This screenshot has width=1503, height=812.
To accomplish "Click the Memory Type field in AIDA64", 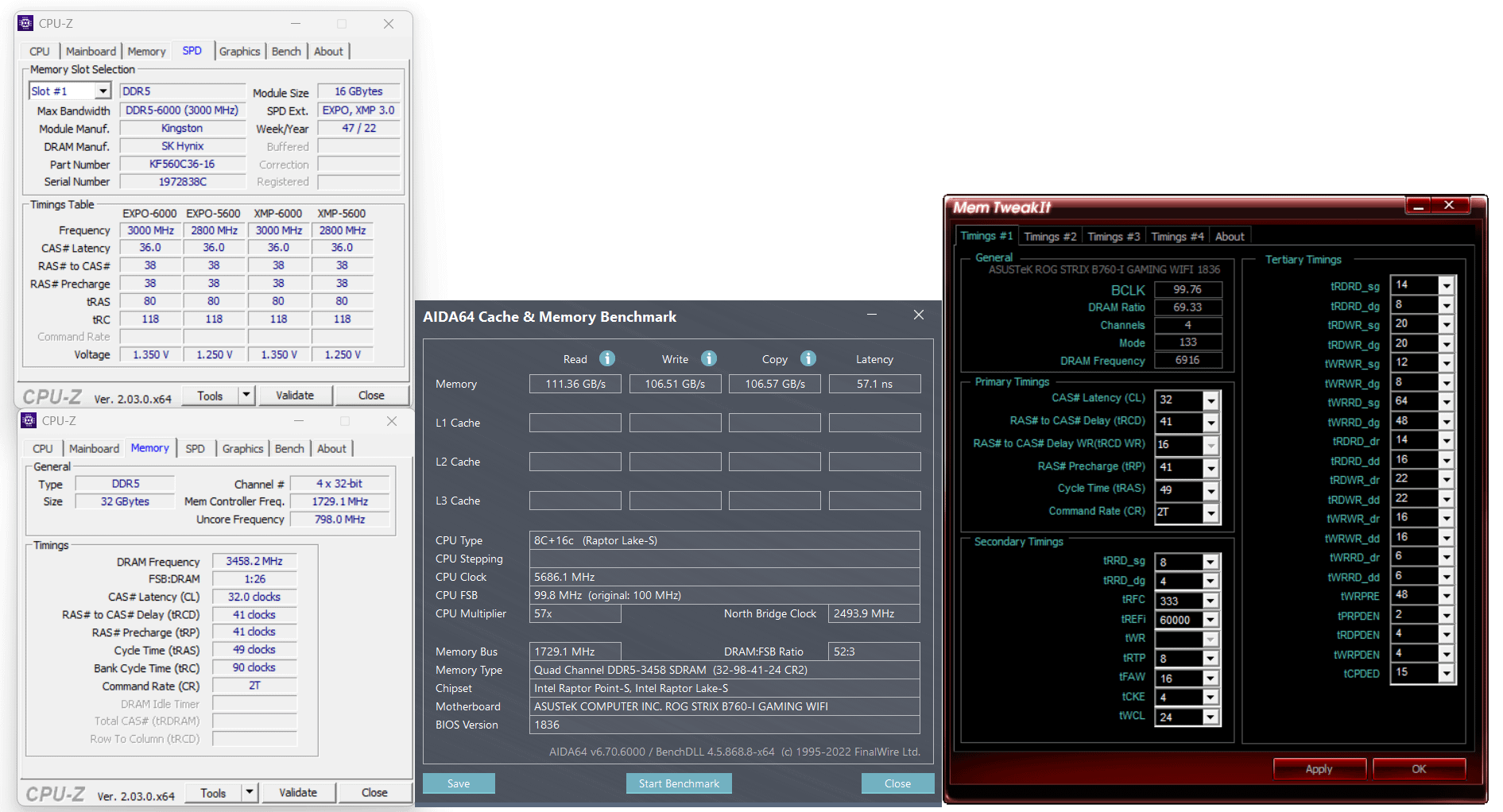I will point(725,670).
